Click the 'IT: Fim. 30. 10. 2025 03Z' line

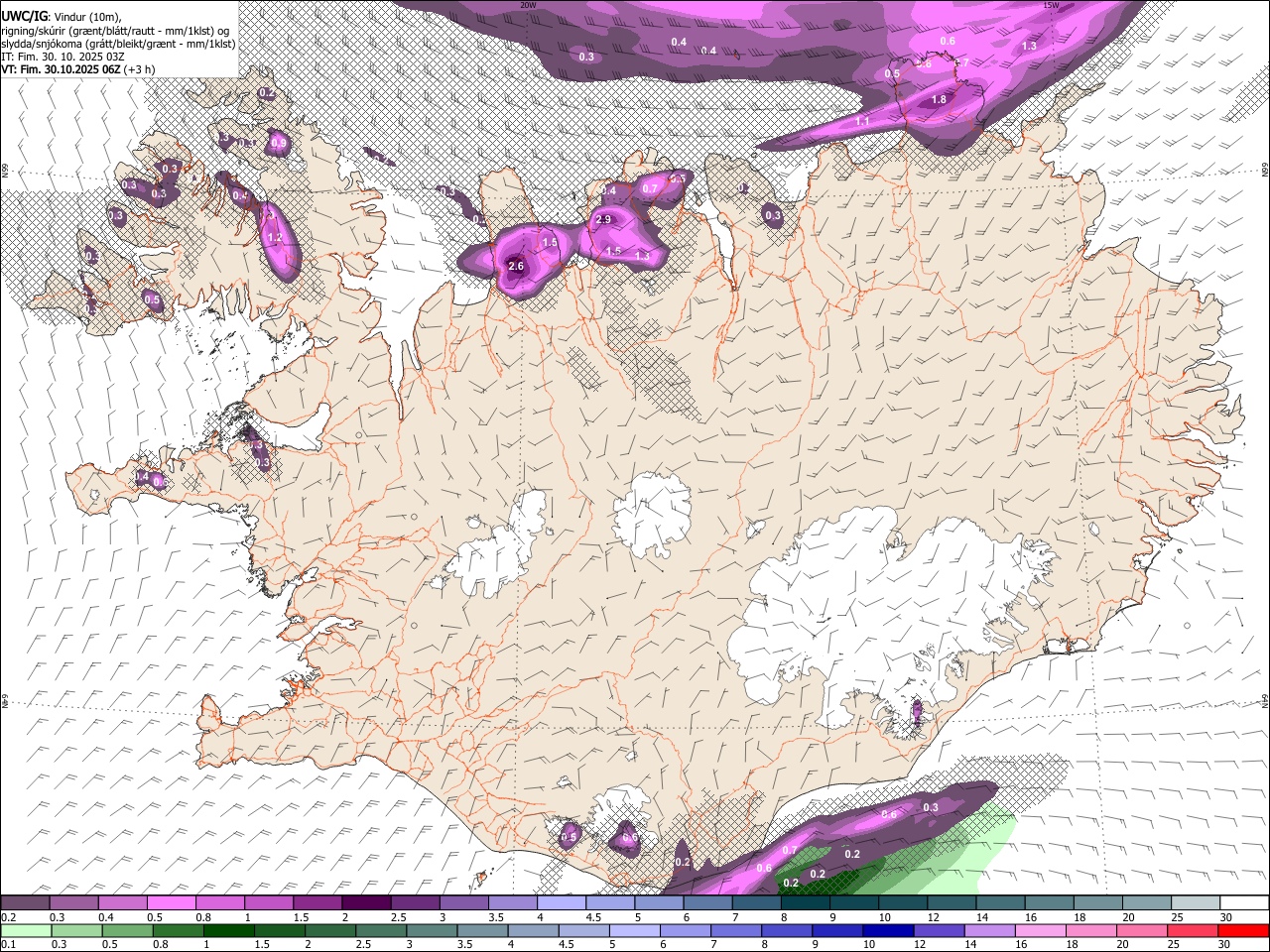tap(63, 57)
